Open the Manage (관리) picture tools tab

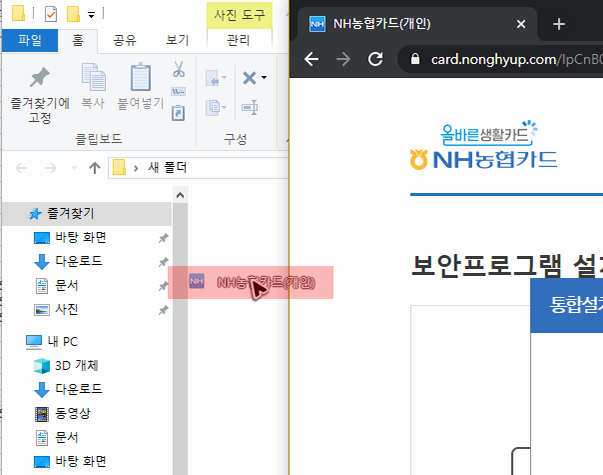[238, 40]
